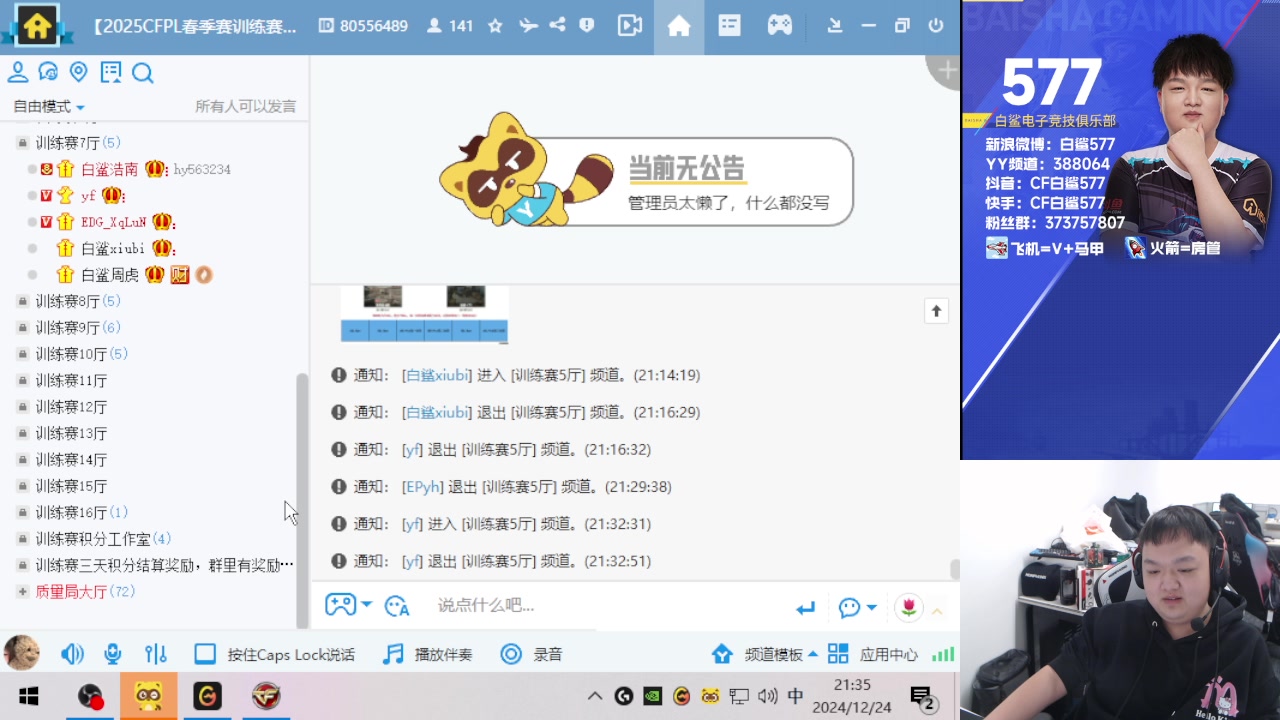Open 应用中心 app center
1280x720 pixels.
873,655
